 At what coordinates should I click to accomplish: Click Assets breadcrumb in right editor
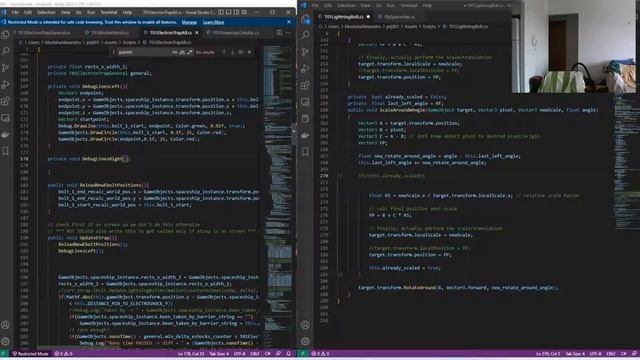tap(411, 26)
